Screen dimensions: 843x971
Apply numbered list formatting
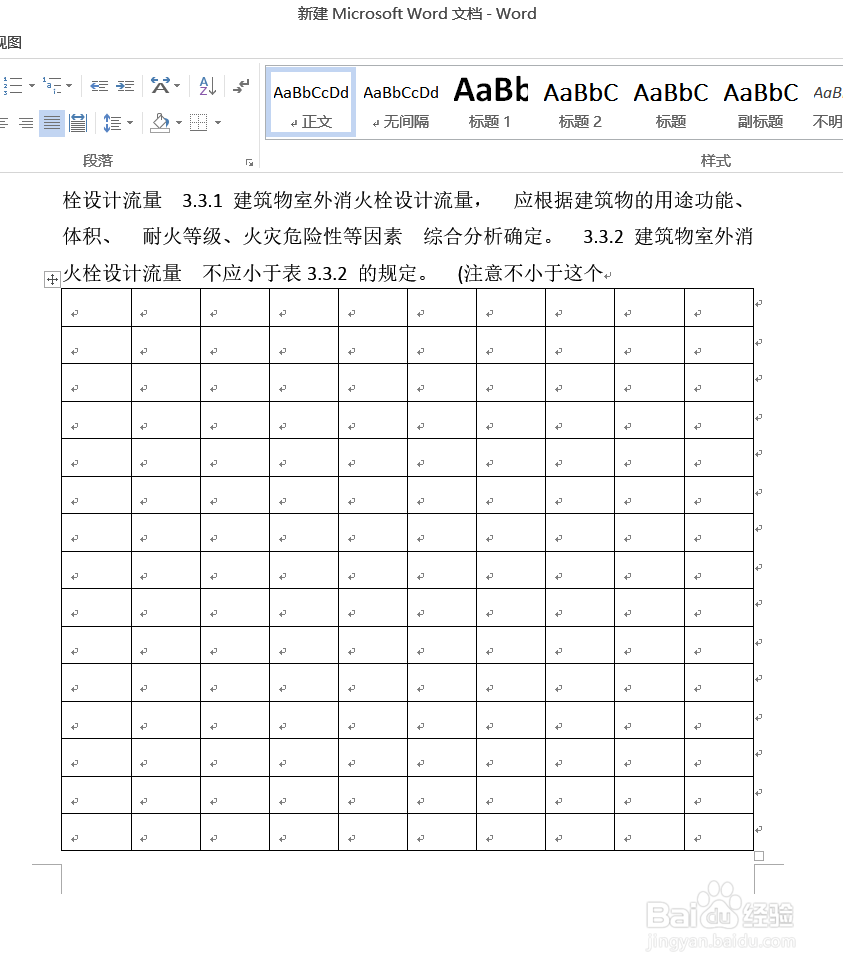pos(13,85)
